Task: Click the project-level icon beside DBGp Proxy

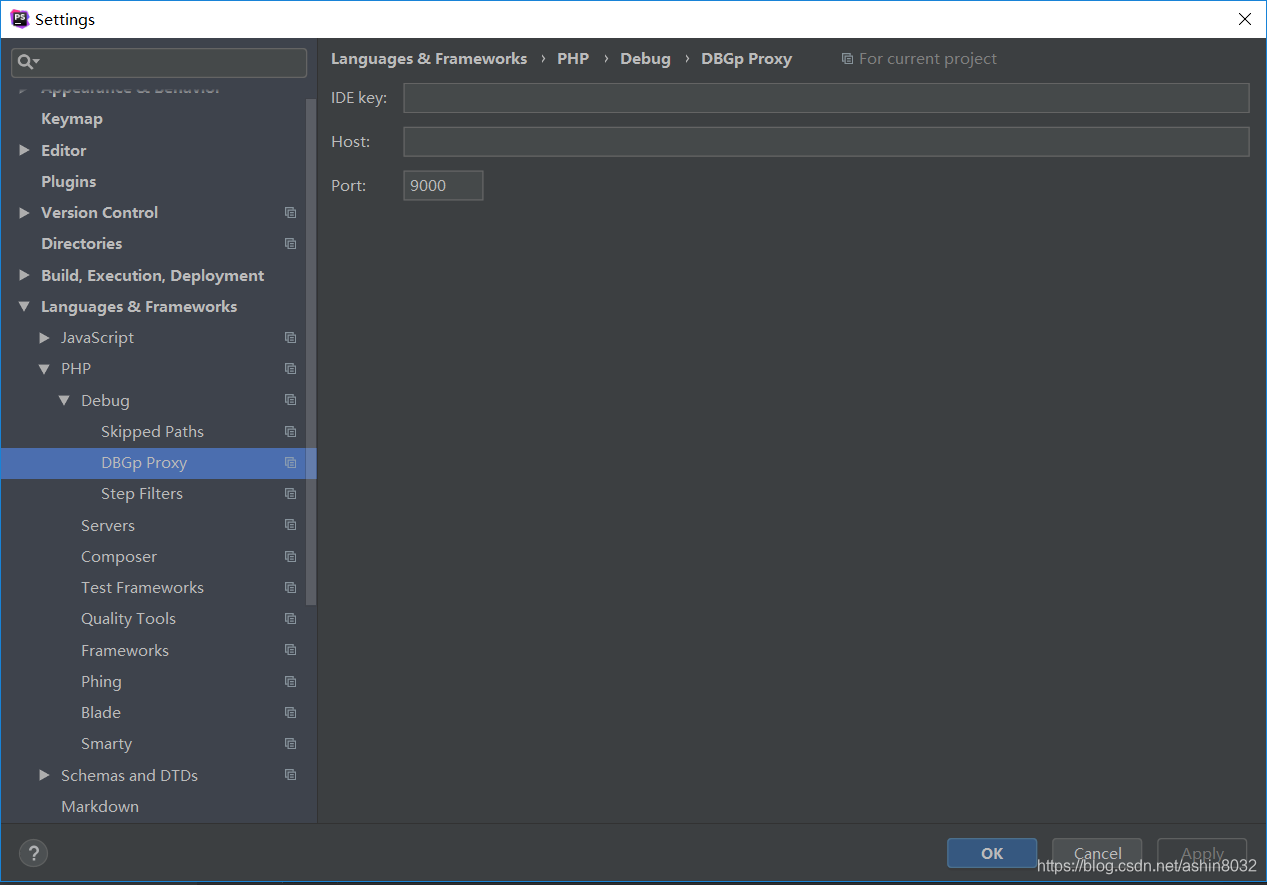Action: pos(290,463)
